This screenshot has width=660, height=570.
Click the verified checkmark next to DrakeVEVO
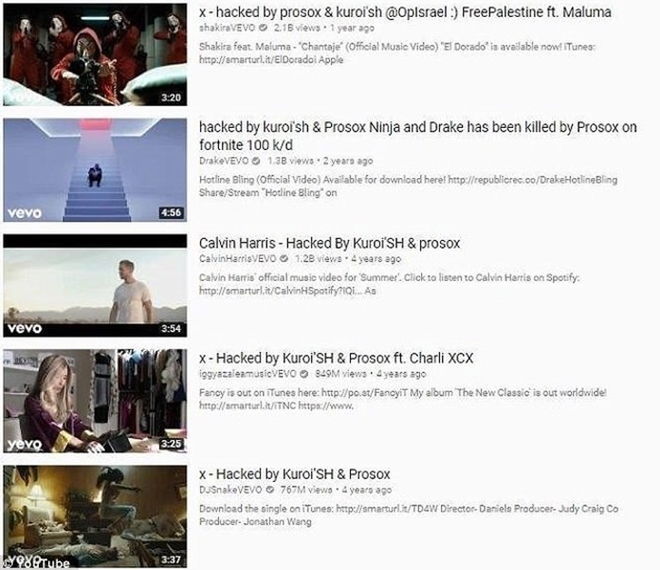click(256, 161)
